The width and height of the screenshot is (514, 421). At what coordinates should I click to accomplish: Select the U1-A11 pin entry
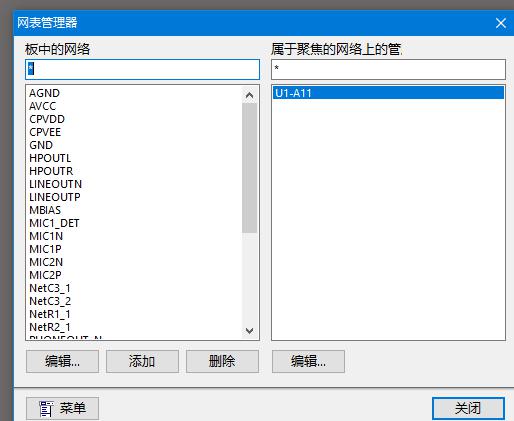[x=388, y=93]
